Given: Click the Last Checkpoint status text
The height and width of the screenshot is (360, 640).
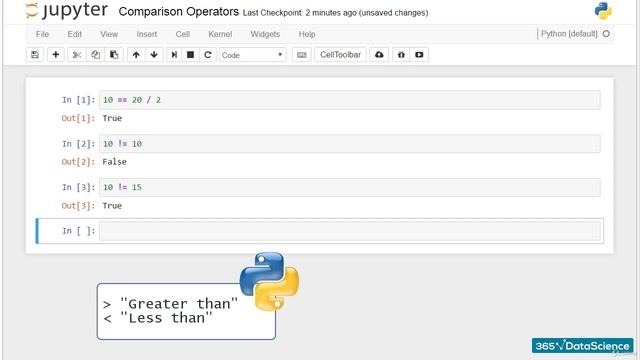Looking at the screenshot, I should pos(336,13).
